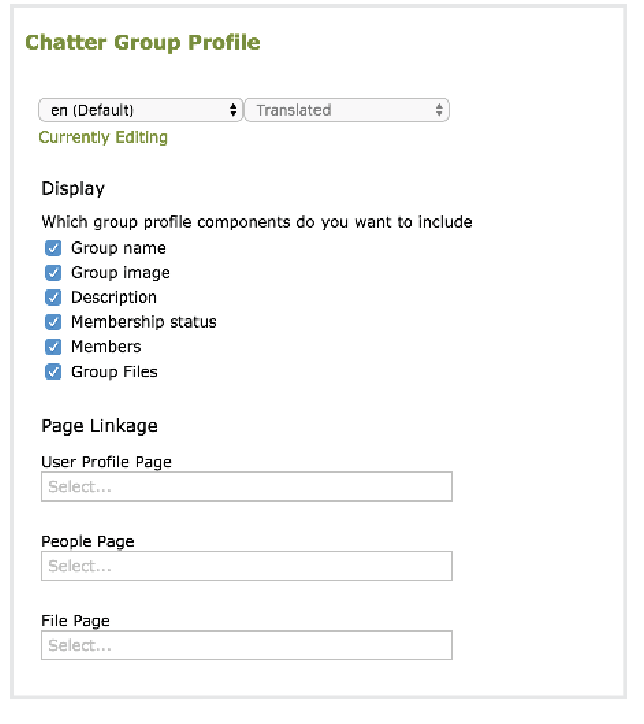Open the User Profile Page select field

point(246,487)
